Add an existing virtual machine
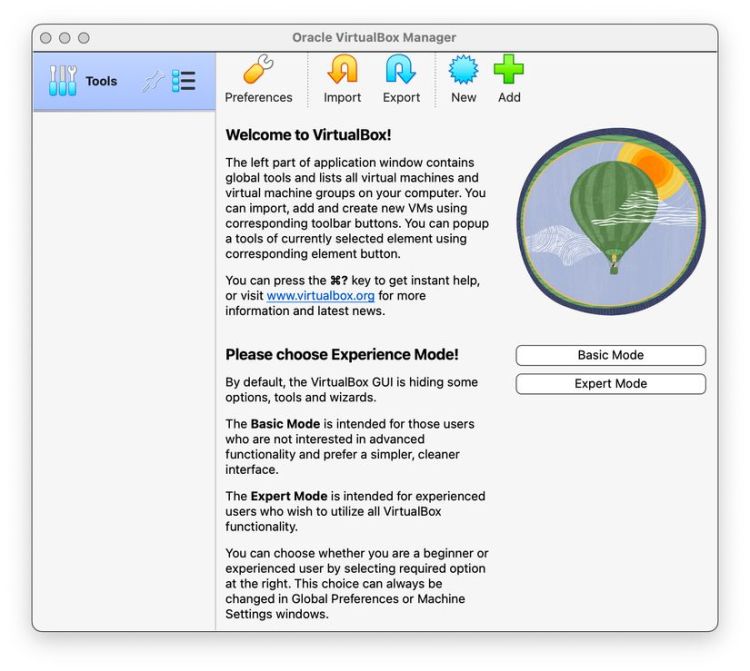The width and height of the screenshot is (750, 671). click(509, 79)
